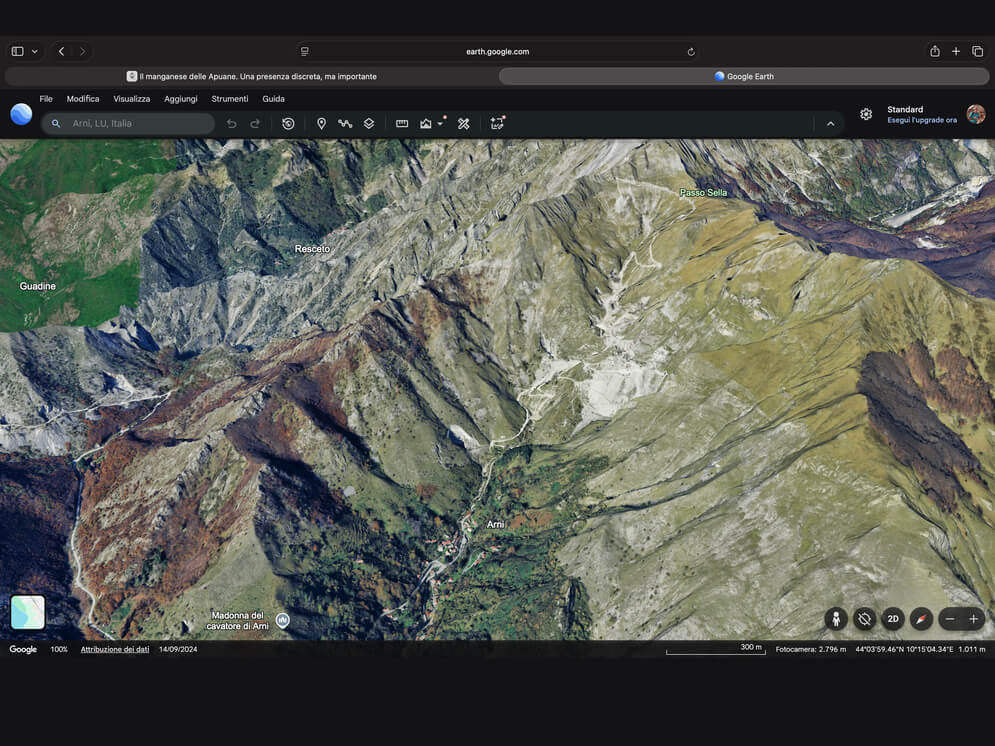This screenshot has height=746, width=995.
Task: Zoom in with the plus button
Action: [973, 618]
